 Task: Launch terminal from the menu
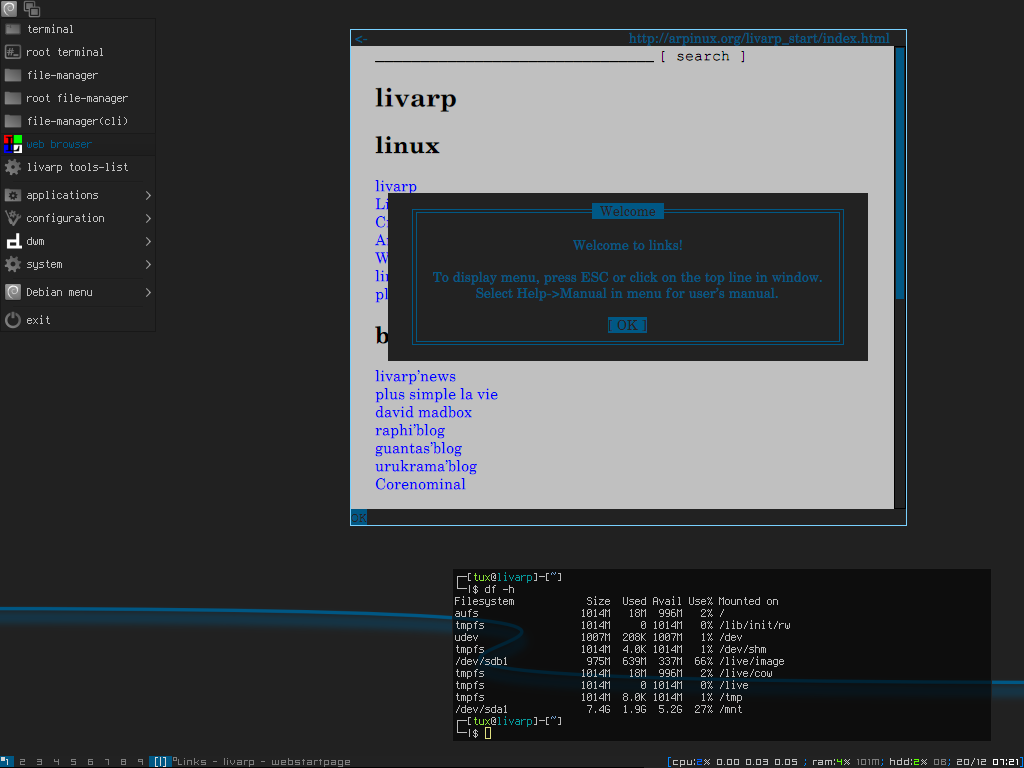point(78,29)
